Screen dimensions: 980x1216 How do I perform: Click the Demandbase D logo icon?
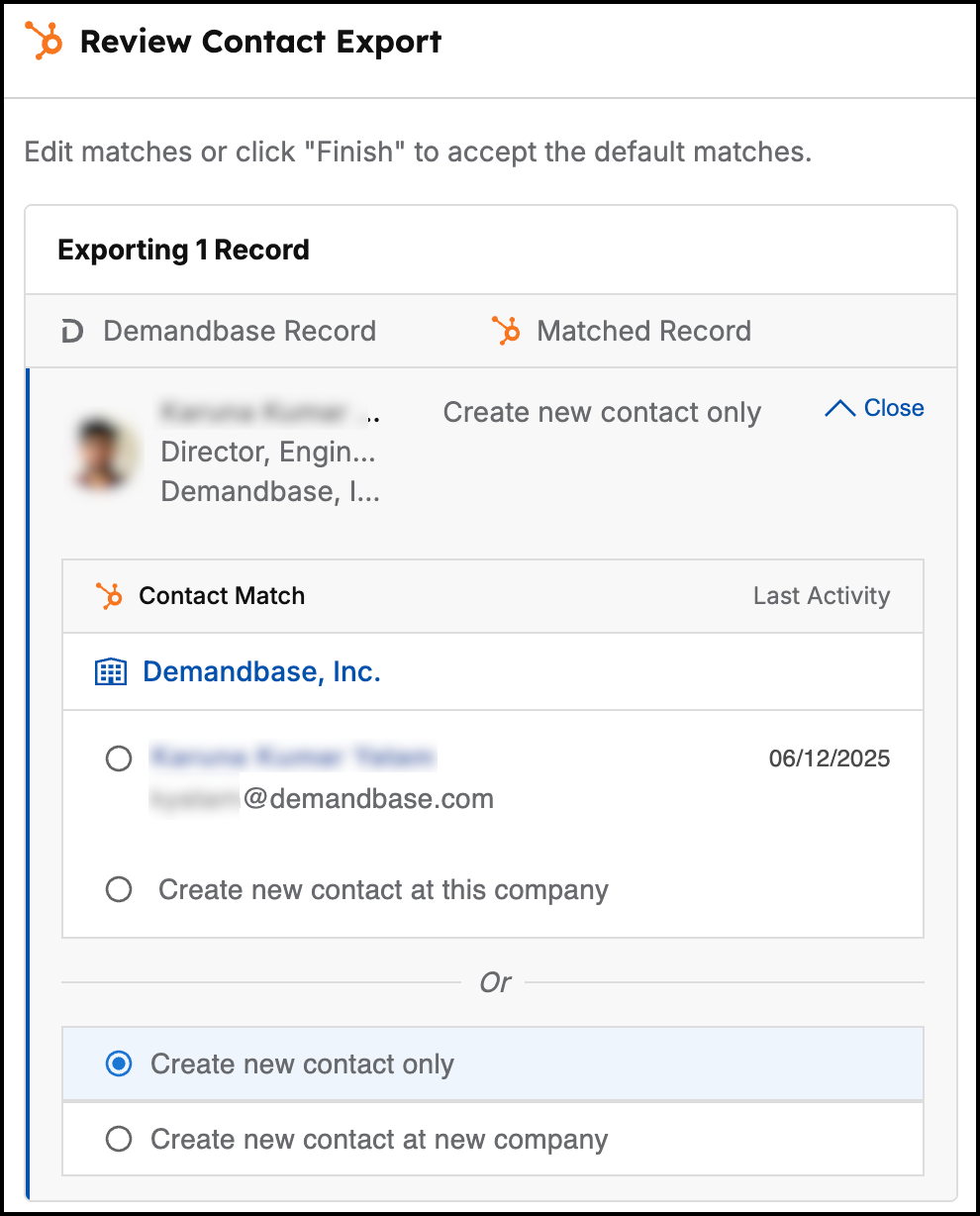click(x=72, y=332)
